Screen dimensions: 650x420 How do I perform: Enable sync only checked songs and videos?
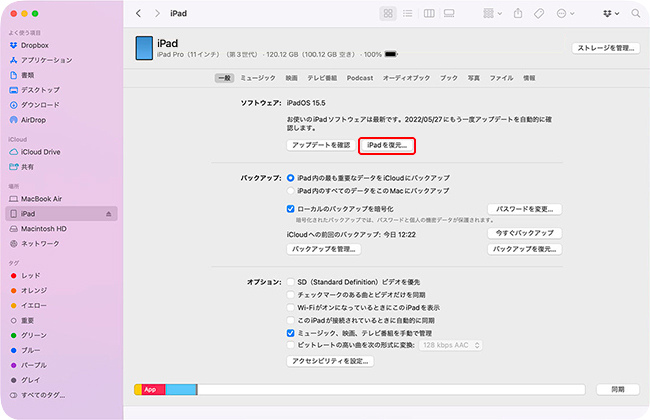(291, 295)
